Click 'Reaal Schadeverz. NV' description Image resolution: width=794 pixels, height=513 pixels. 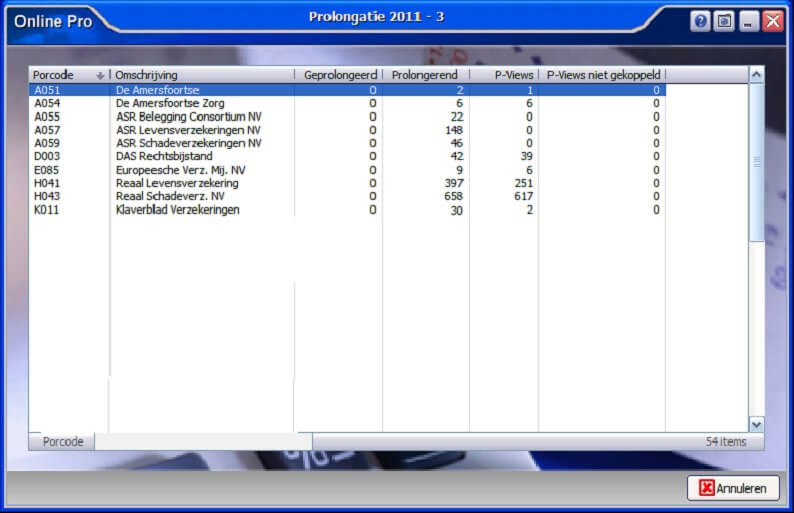[170, 196]
